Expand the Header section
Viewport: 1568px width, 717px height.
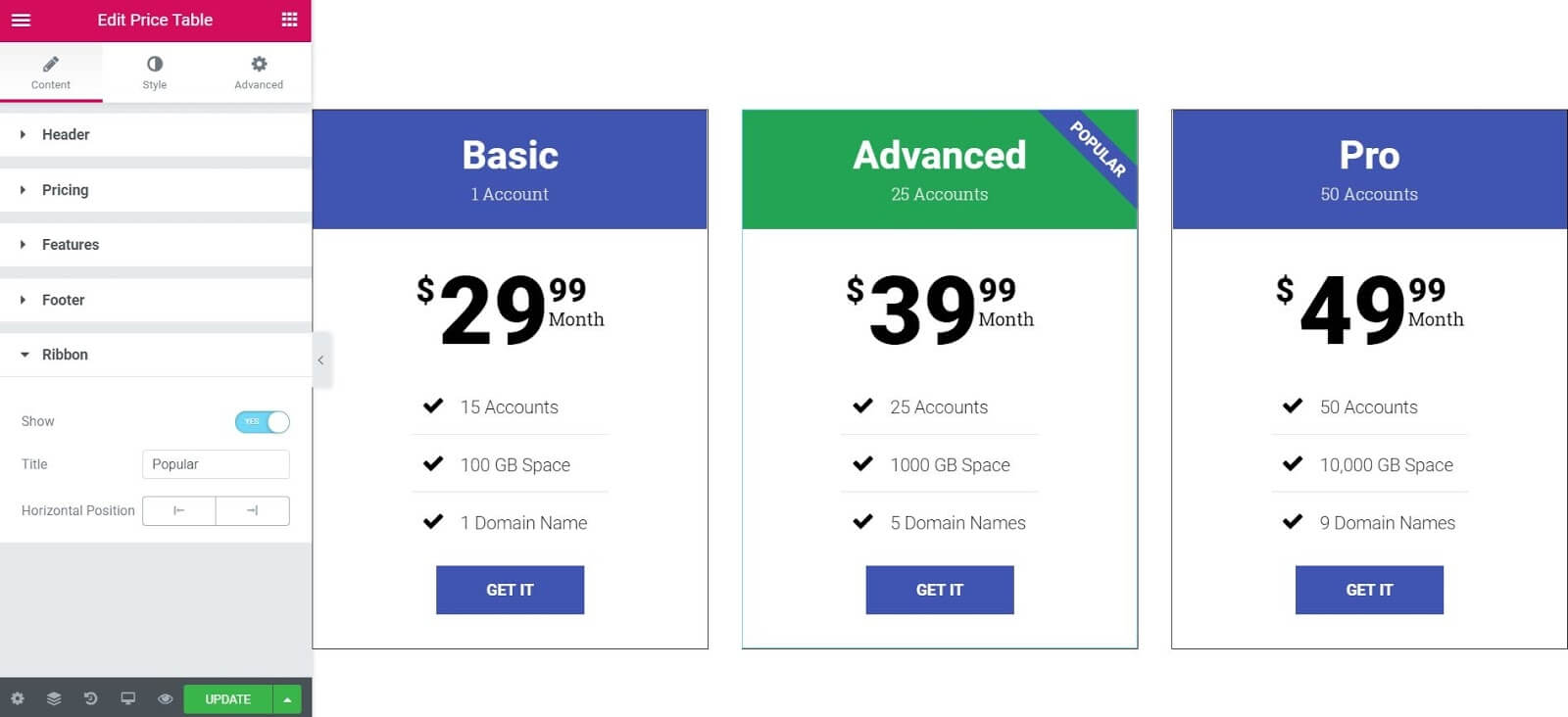click(x=65, y=134)
